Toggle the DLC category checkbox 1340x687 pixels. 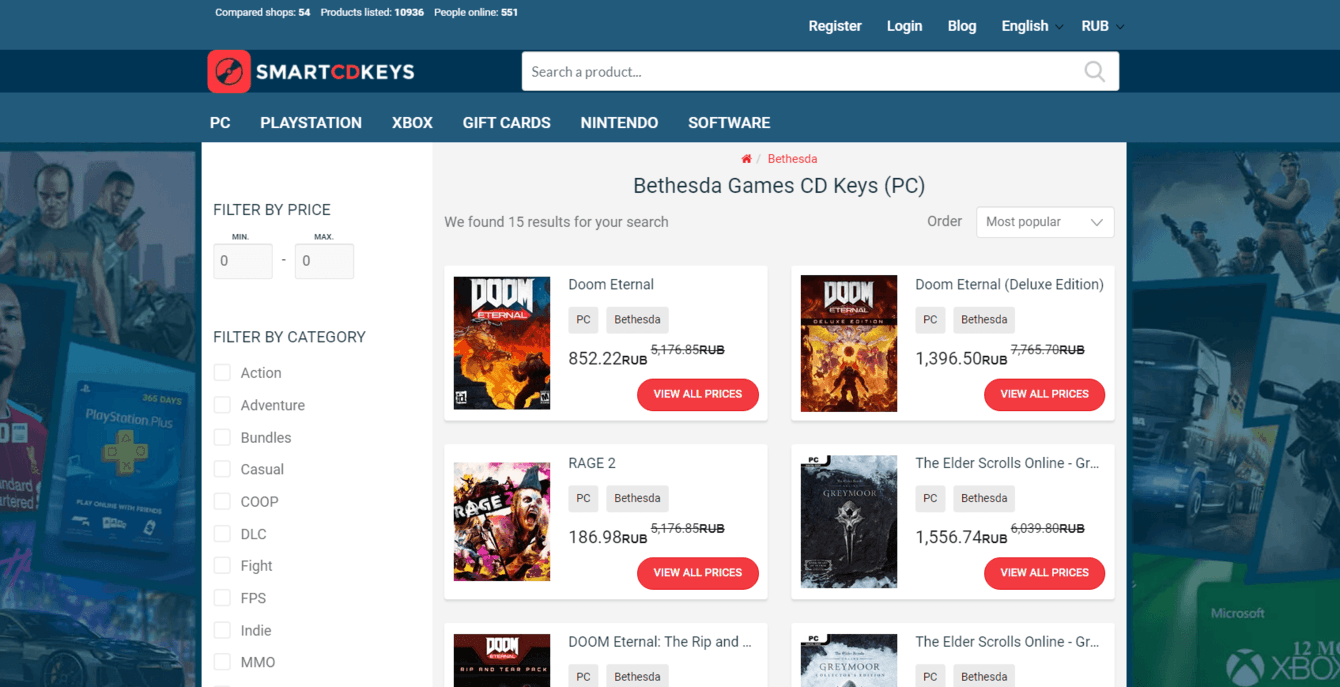pos(222,534)
